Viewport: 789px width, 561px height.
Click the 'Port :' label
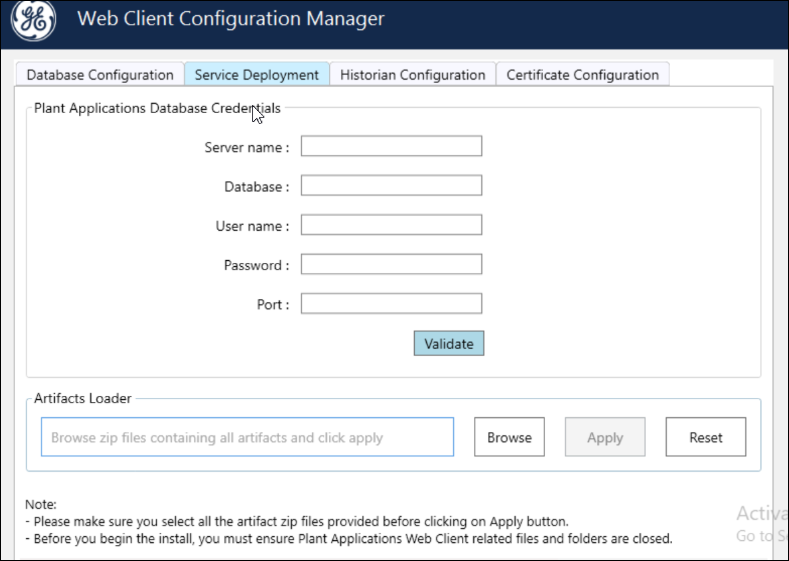click(273, 304)
